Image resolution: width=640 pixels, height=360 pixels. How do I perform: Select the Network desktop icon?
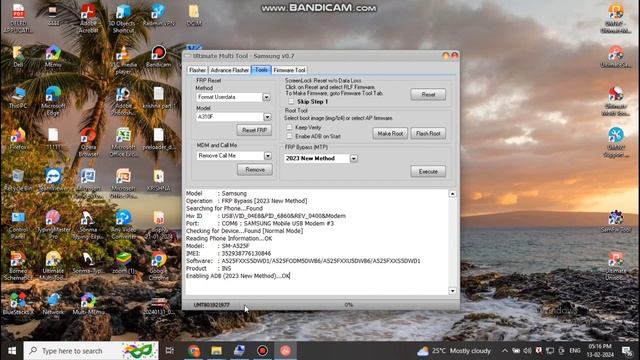coord(53,304)
